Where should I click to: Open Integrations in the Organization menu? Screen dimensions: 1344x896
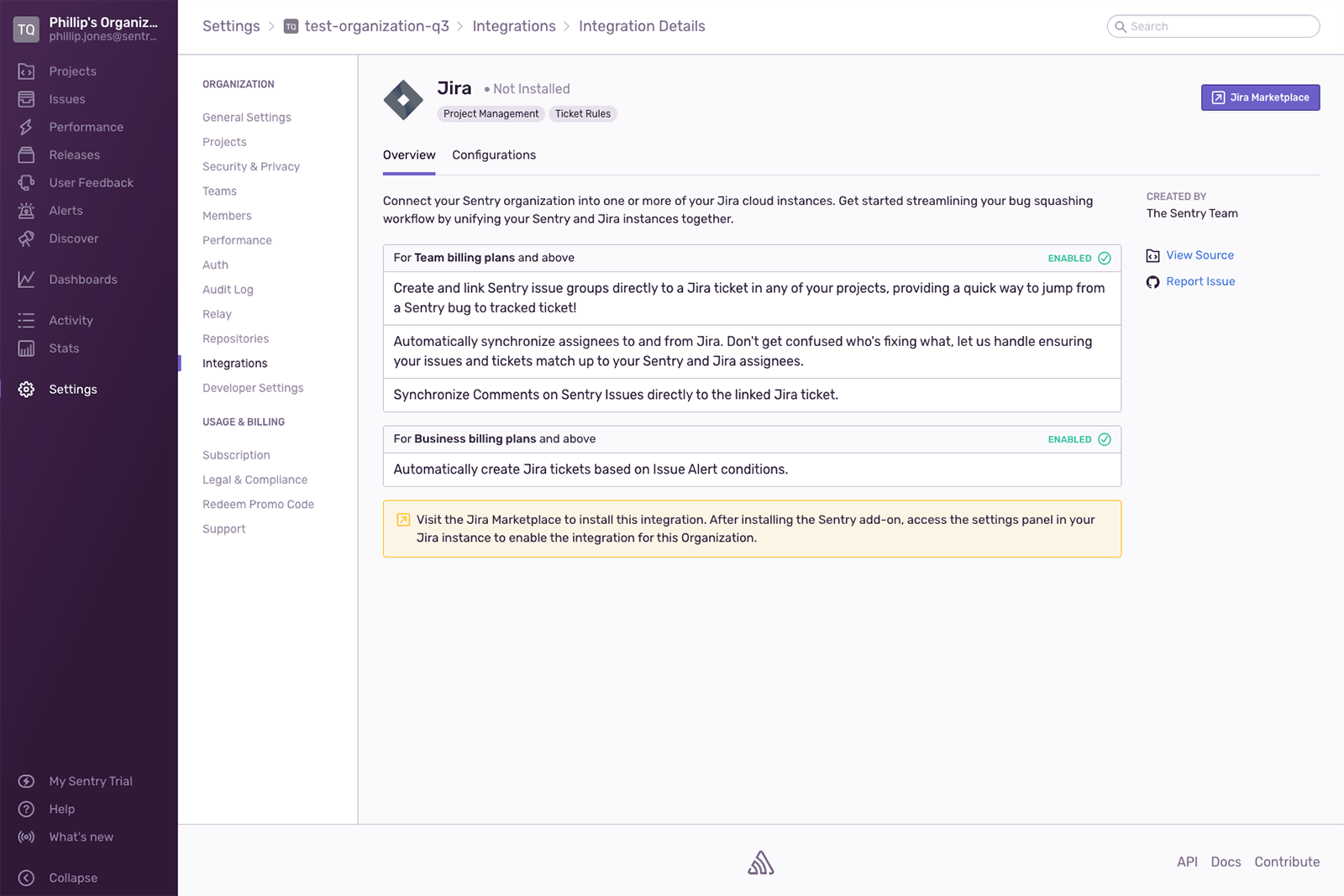pyautogui.click(x=234, y=363)
